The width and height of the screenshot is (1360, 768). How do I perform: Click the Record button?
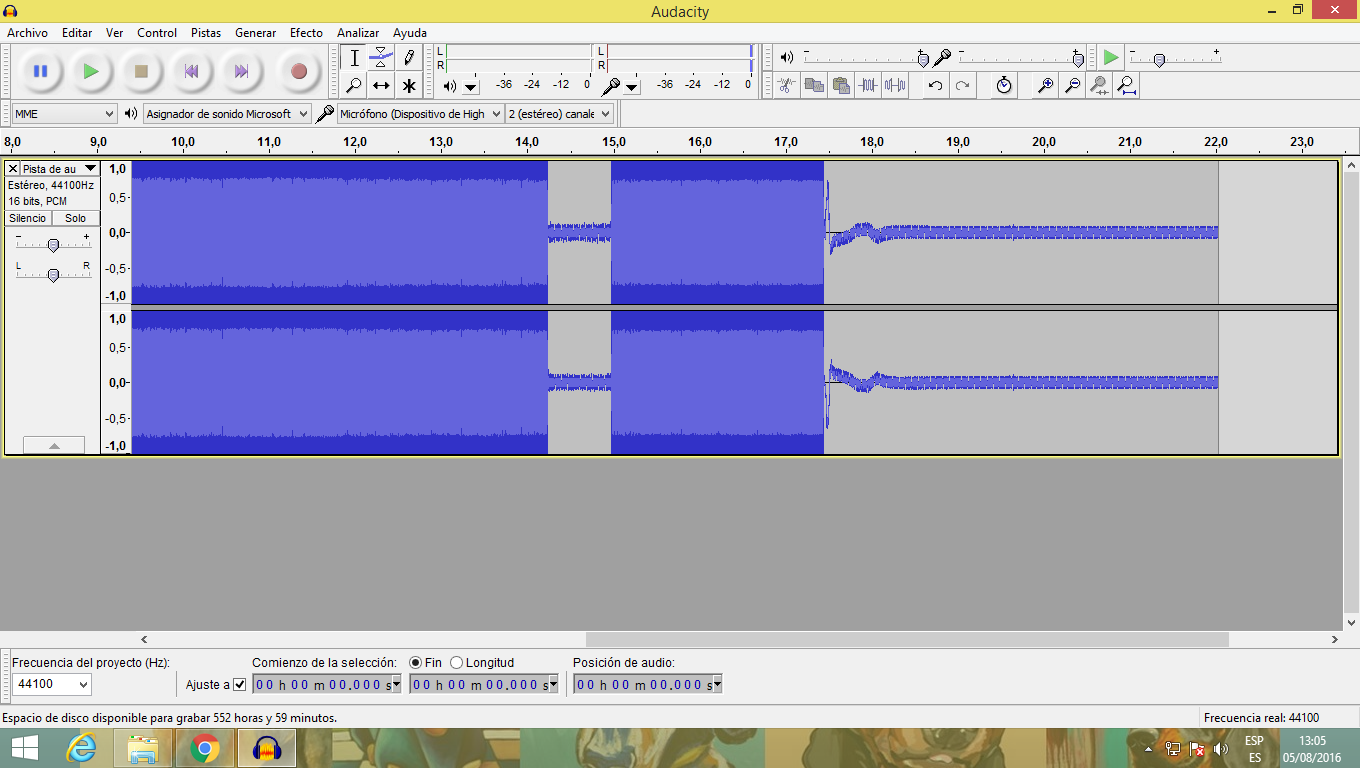tap(298, 71)
